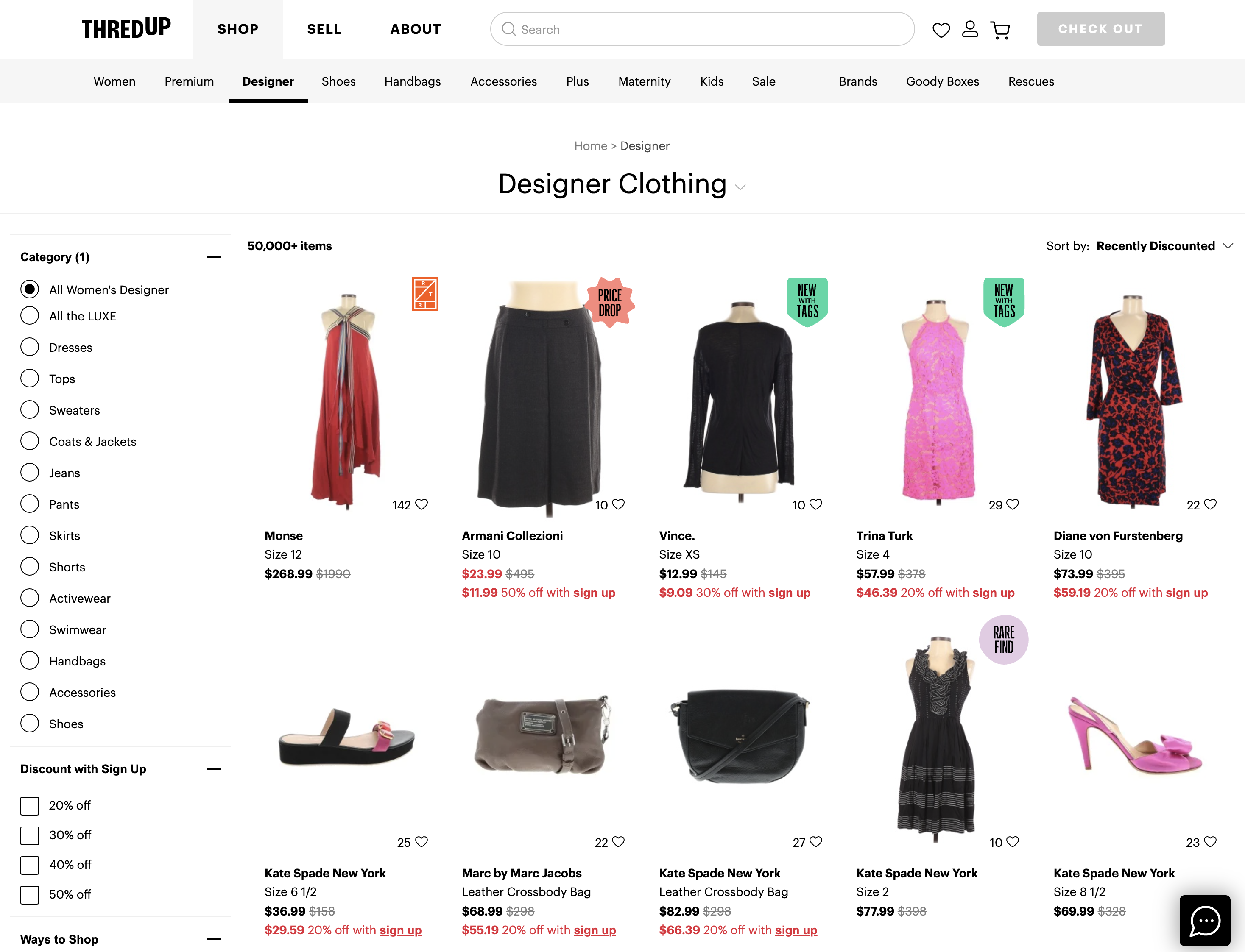Click the search magnifier icon

click(x=508, y=29)
